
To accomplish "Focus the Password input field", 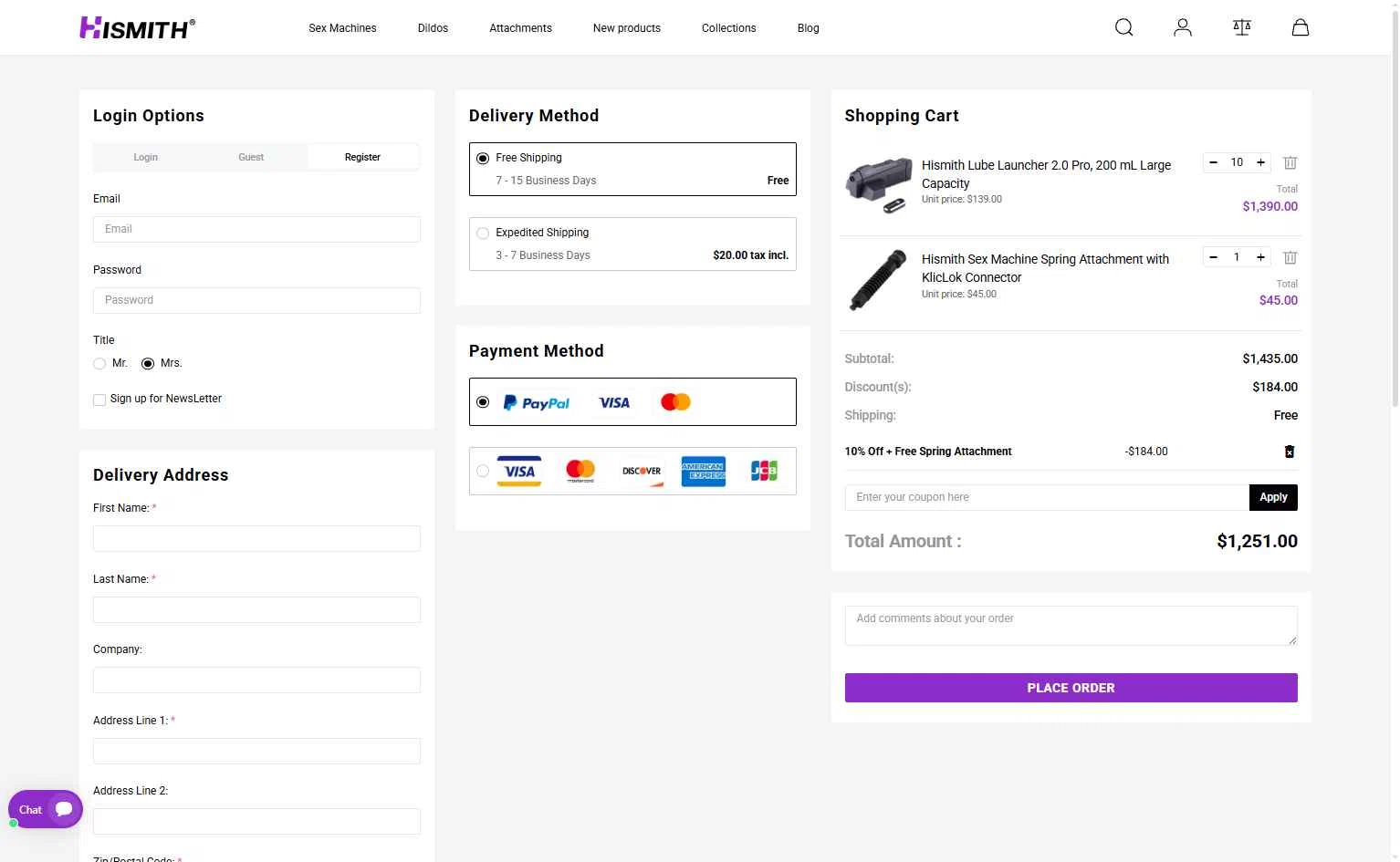I will coord(256,300).
